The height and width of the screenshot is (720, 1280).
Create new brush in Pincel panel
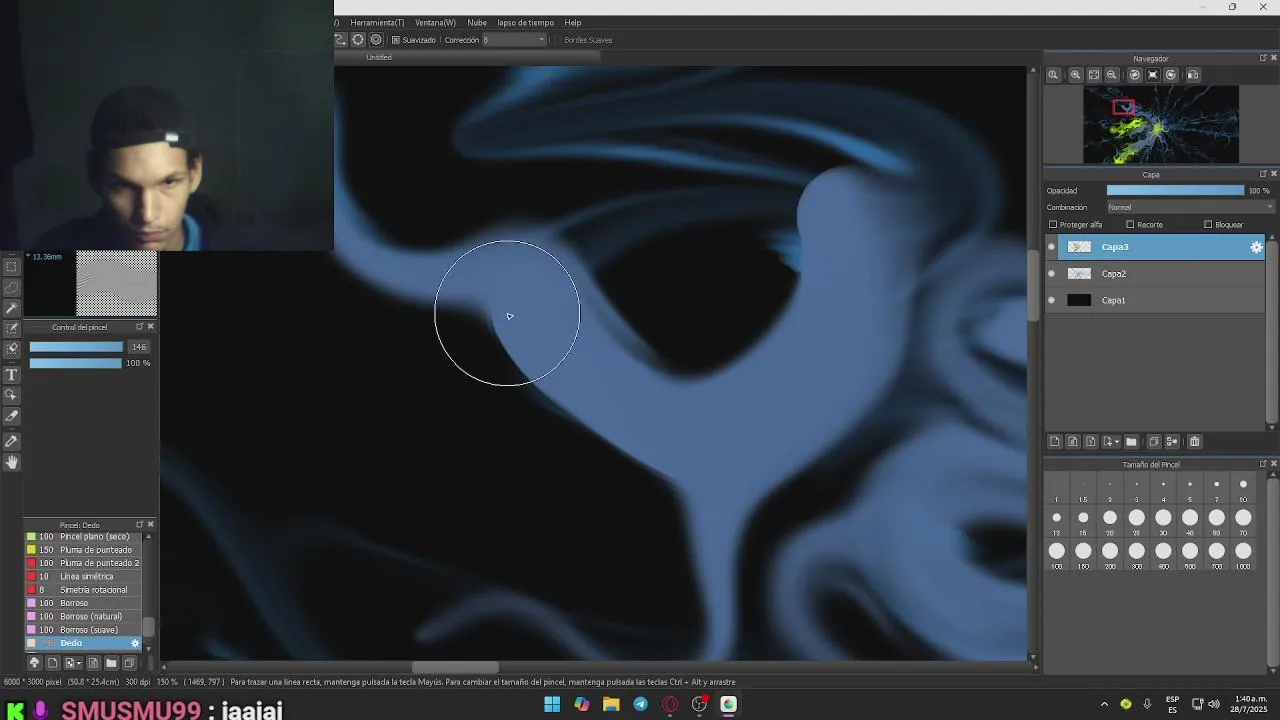click(53, 663)
